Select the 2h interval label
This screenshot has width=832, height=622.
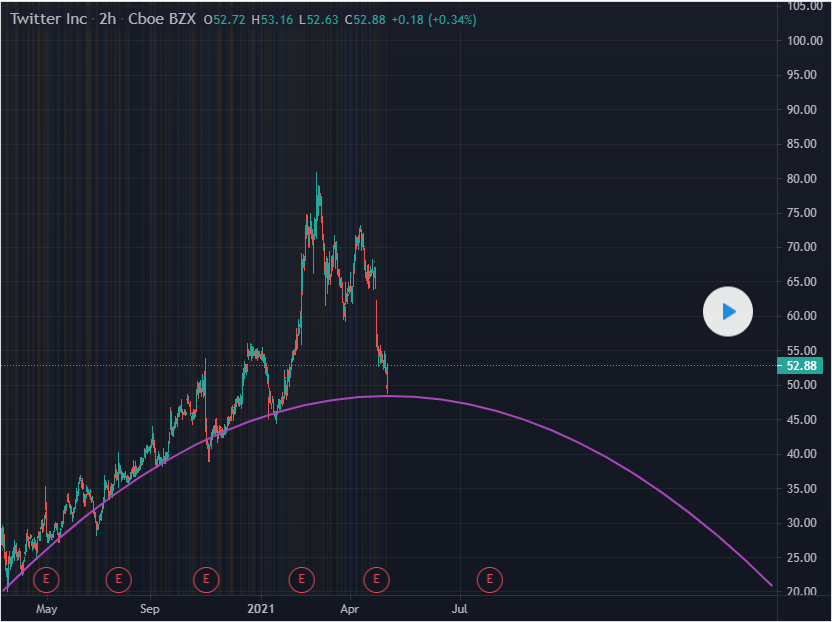click(107, 19)
